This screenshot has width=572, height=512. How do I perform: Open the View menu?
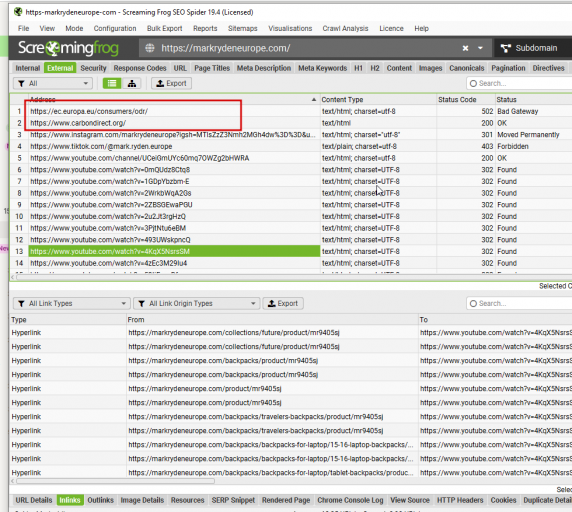tap(47, 28)
